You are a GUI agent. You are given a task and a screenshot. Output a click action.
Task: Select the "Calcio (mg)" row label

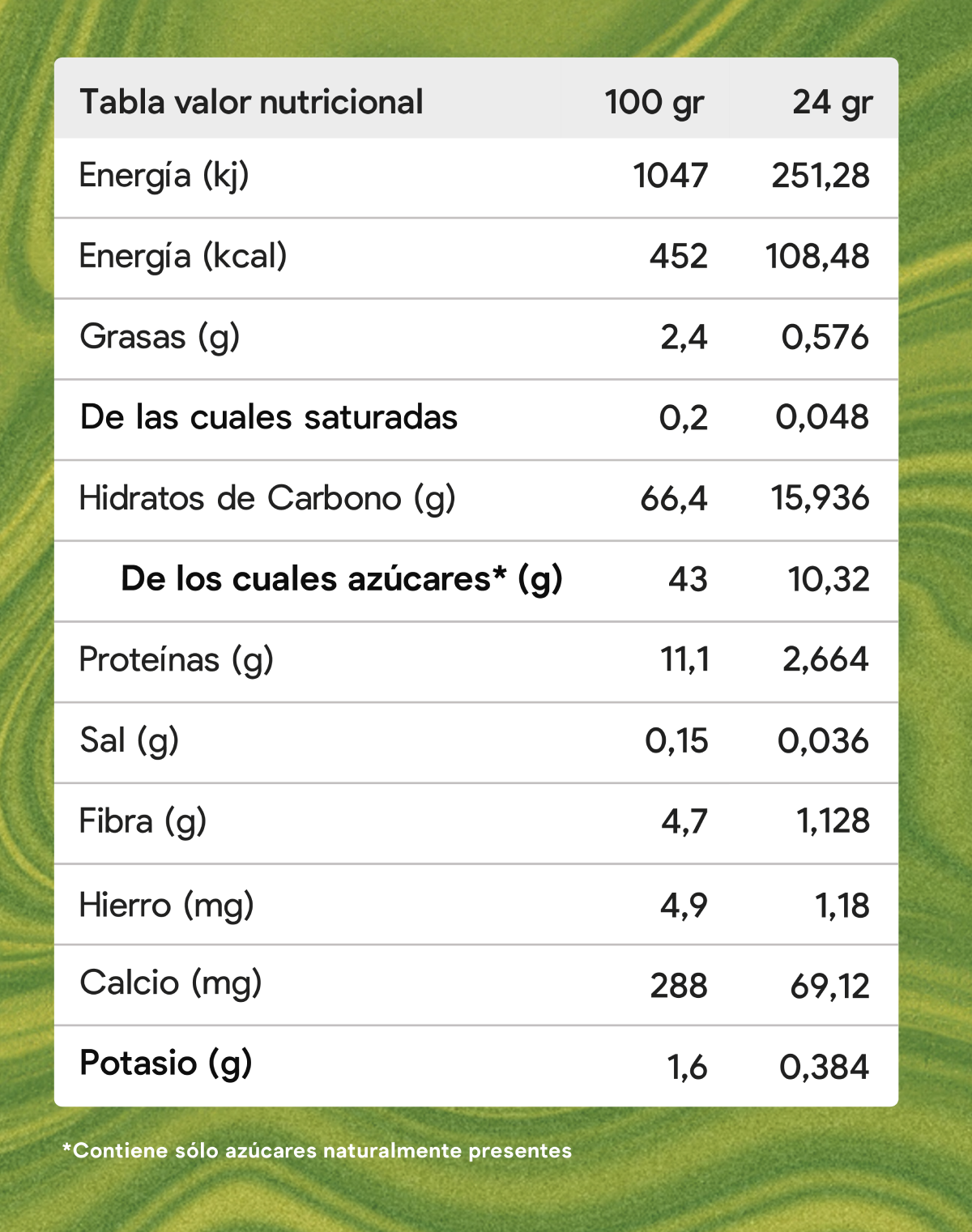[x=170, y=983]
